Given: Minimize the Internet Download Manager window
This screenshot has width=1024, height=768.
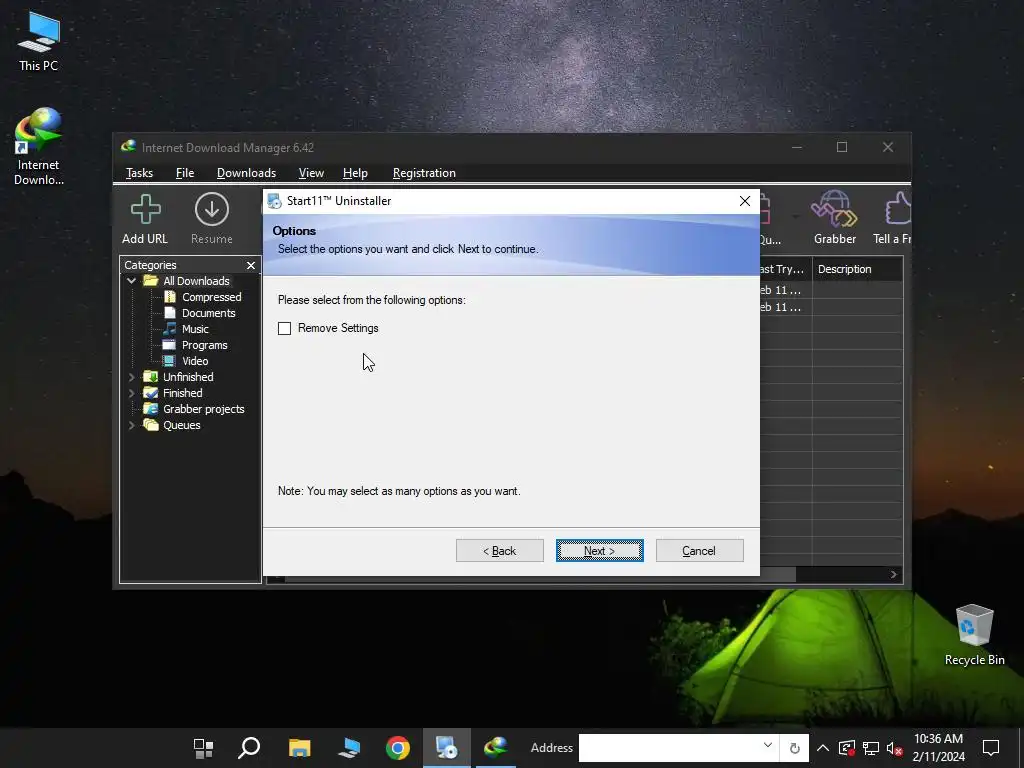Looking at the screenshot, I should tap(797, 147).
